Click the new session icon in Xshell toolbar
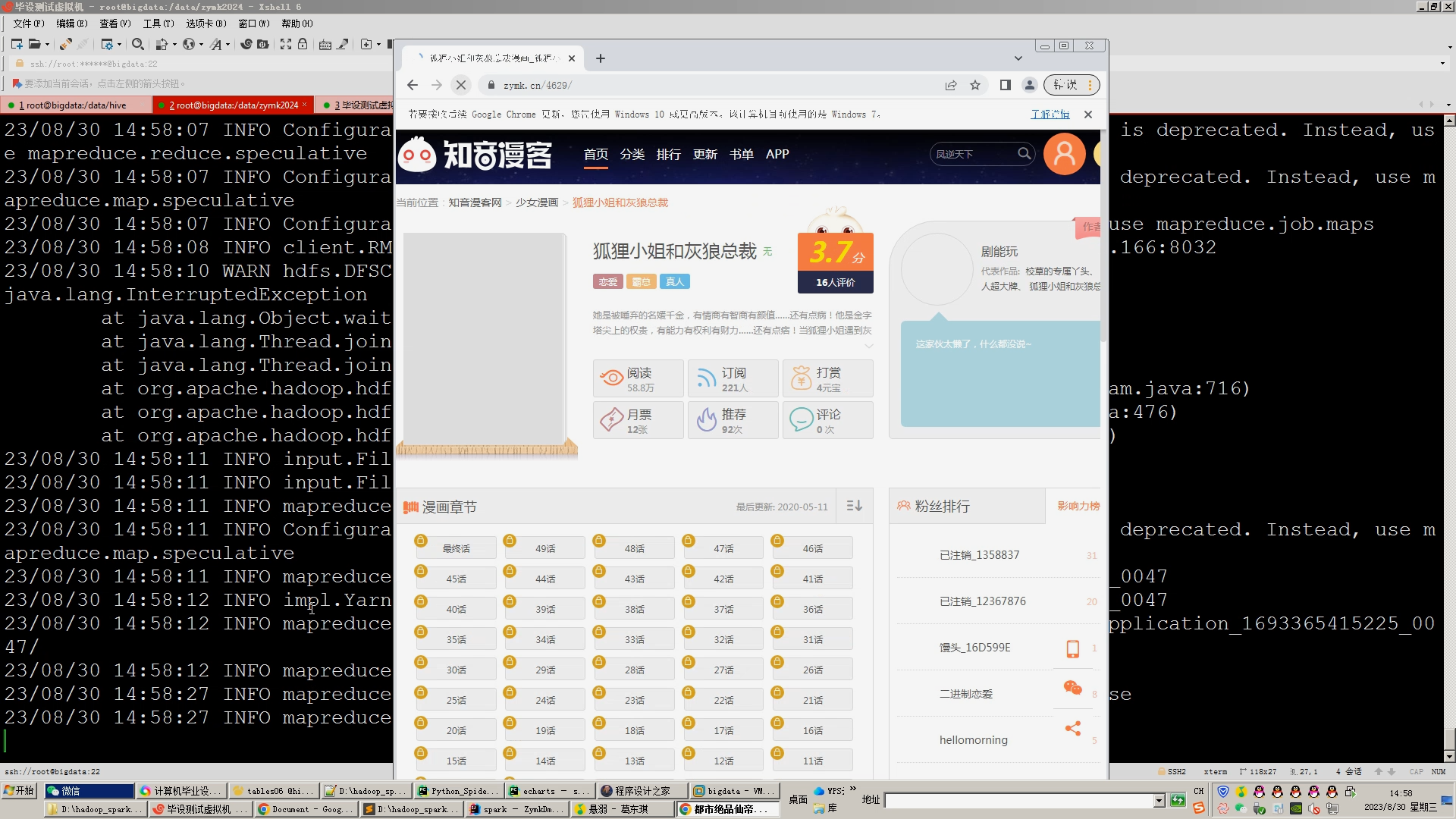Screen dimensions: 1456x819 tap(16, 44)
